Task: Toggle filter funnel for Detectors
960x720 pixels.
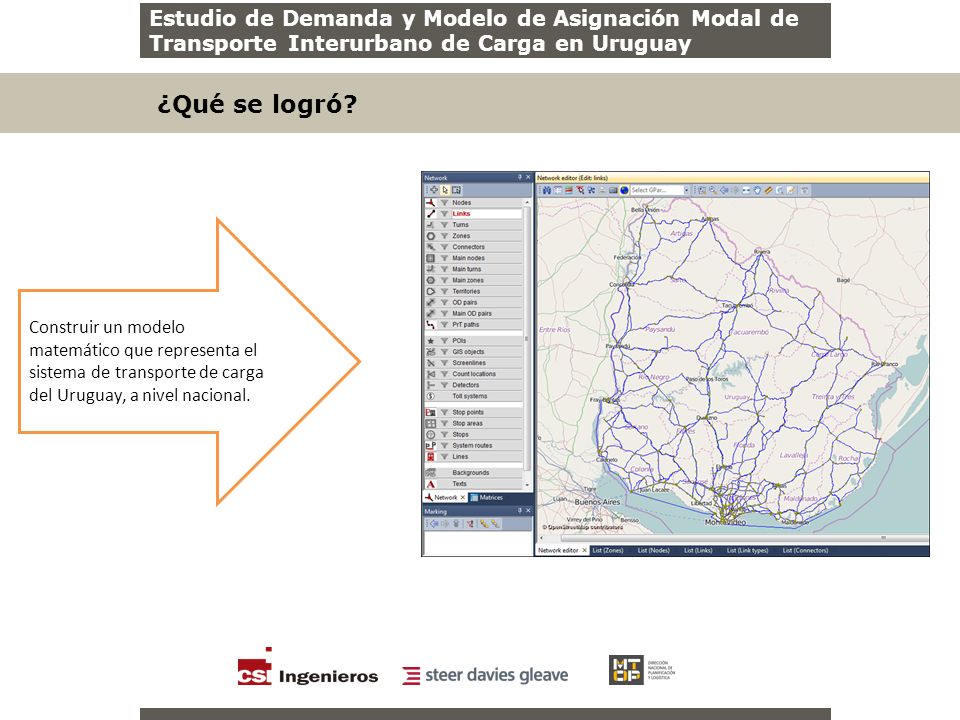Action: pyautogui.click(x=444, y=385)
